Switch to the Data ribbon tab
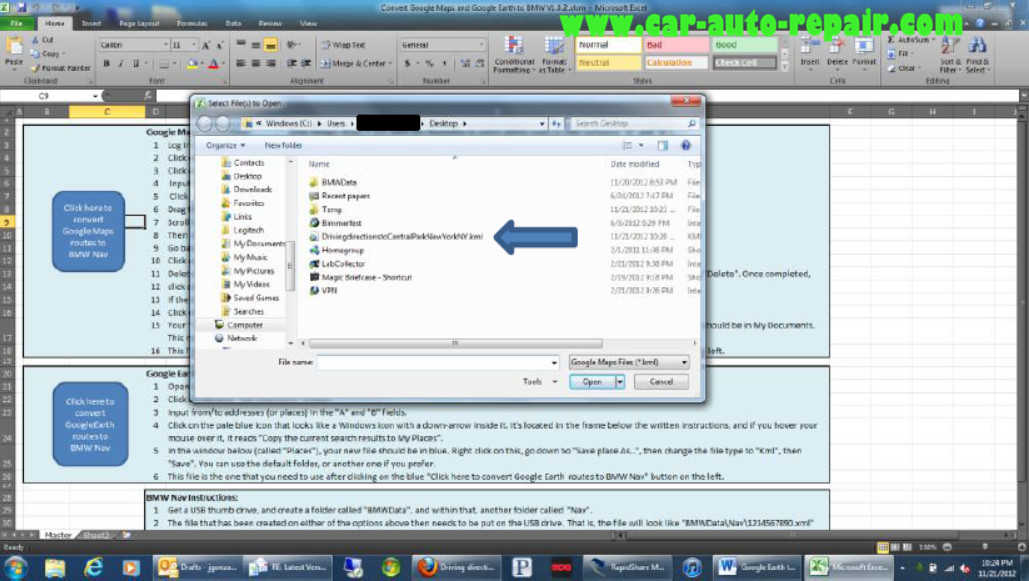 [233, 23]
